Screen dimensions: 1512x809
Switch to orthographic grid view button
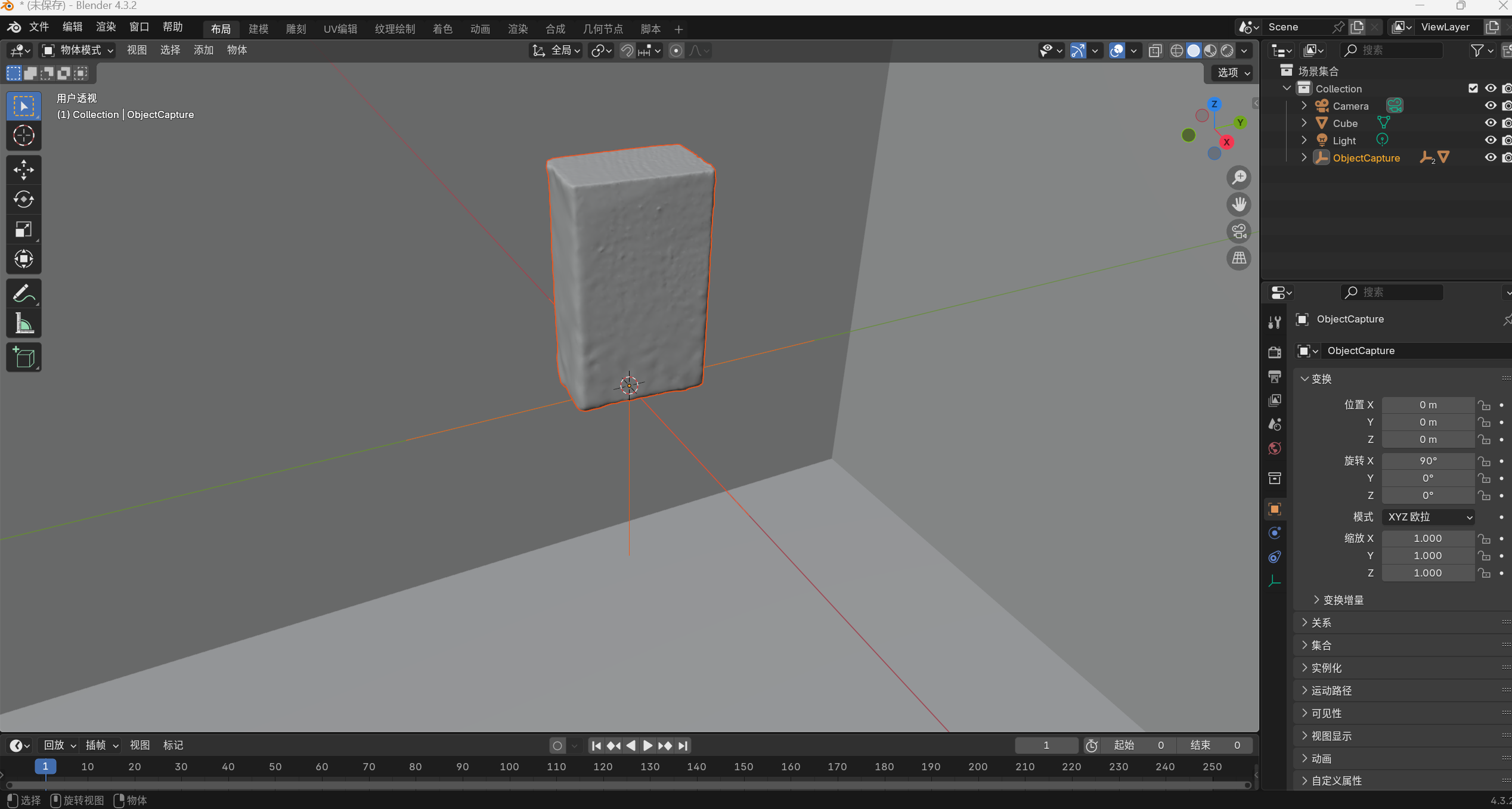[x=1239, y=258]
